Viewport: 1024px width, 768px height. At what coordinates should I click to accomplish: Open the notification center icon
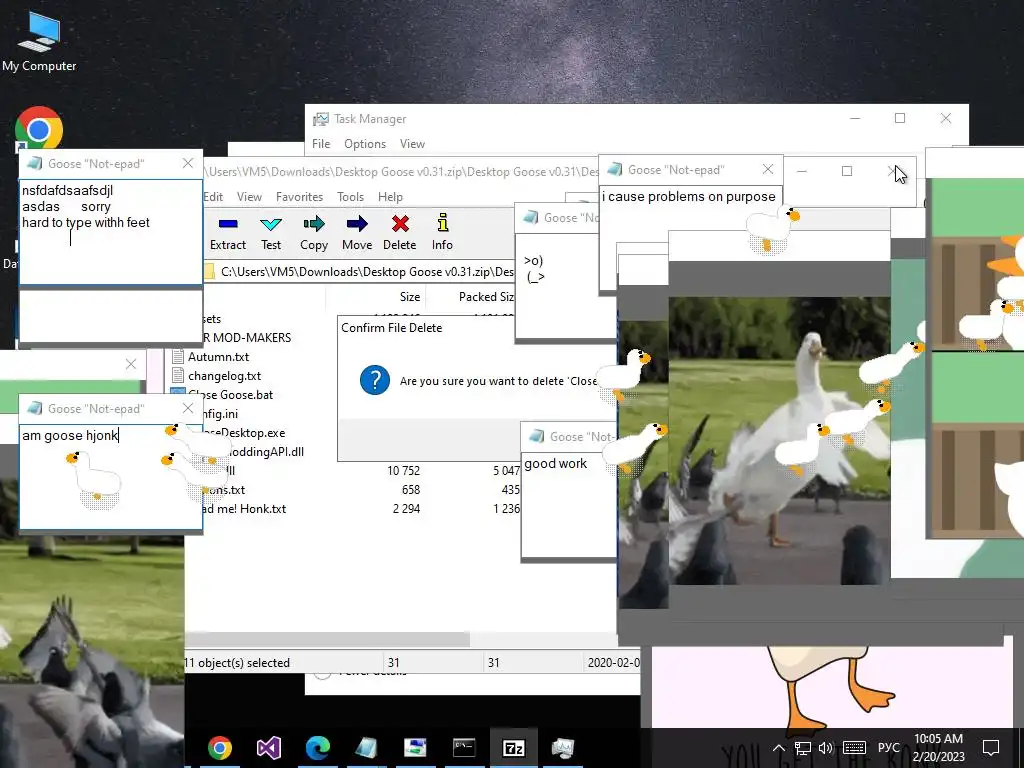click(991, 748)
